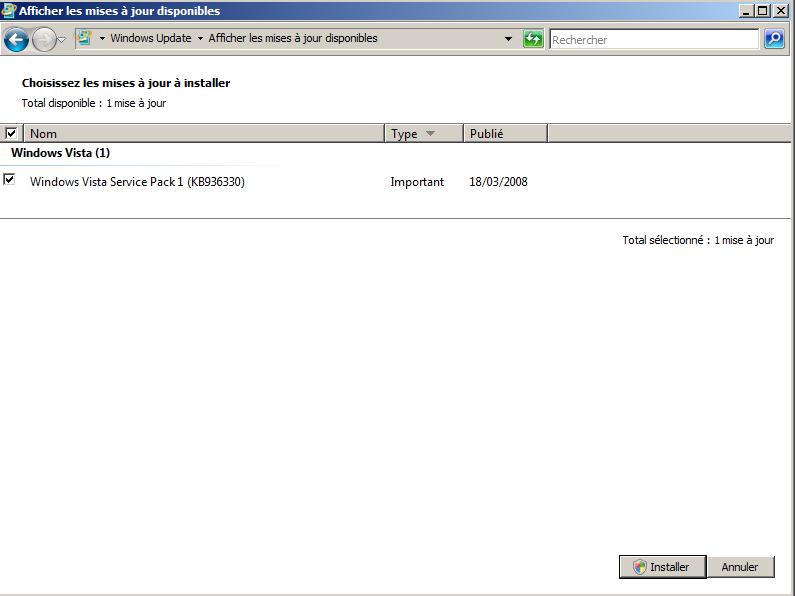Expand the root breadcrumb arrow before Windows Update
795x596 pixels.
coord(102,39)
